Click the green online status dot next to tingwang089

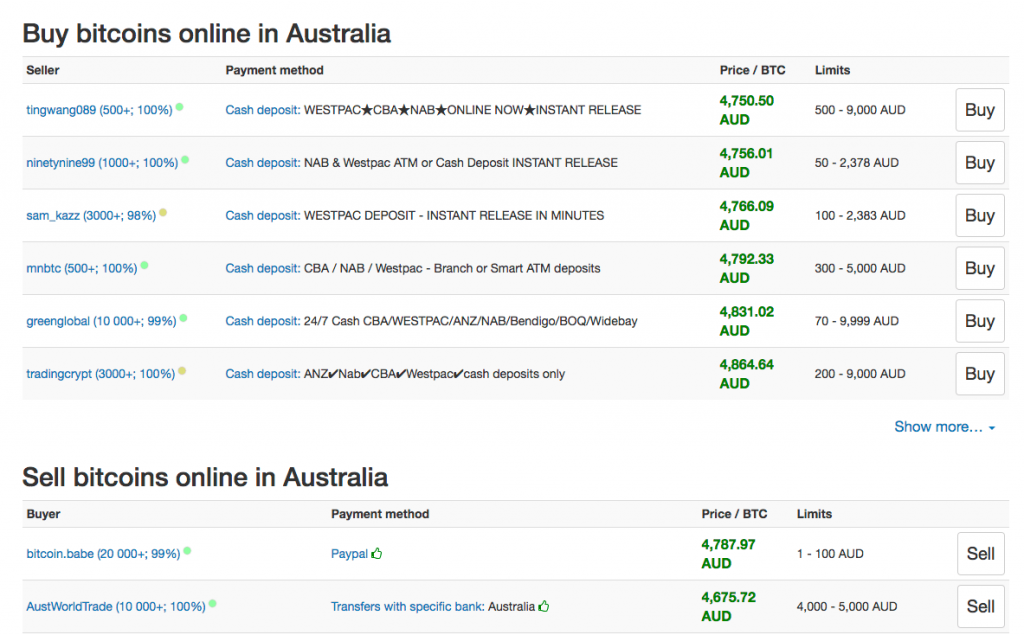coord(180,107)
